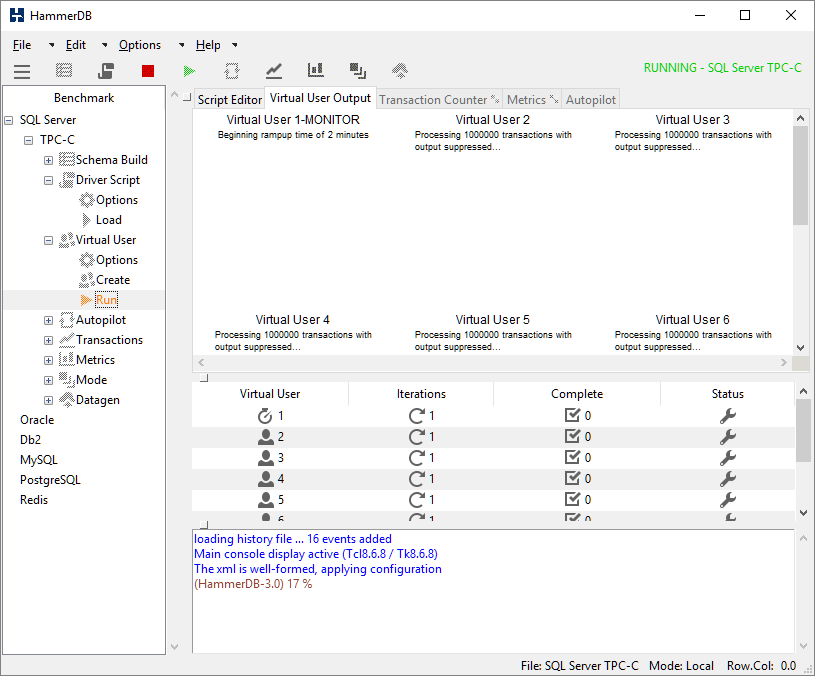Select Oracle in the Benchmark tree
Image resolution: width=815 pixels, height=676 pixels.
point(37,420)
